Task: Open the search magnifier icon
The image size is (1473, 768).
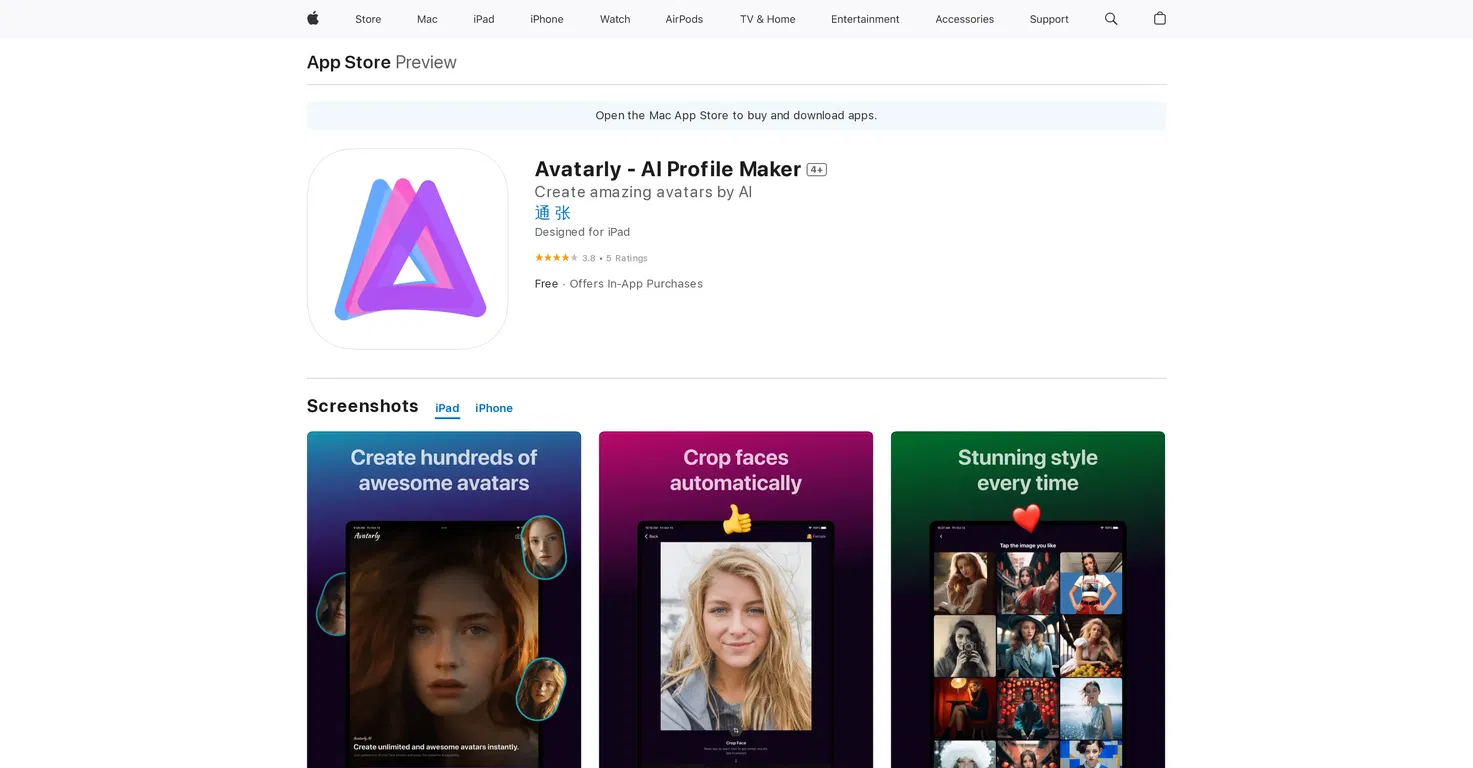Action: [x=1111, y=19]
